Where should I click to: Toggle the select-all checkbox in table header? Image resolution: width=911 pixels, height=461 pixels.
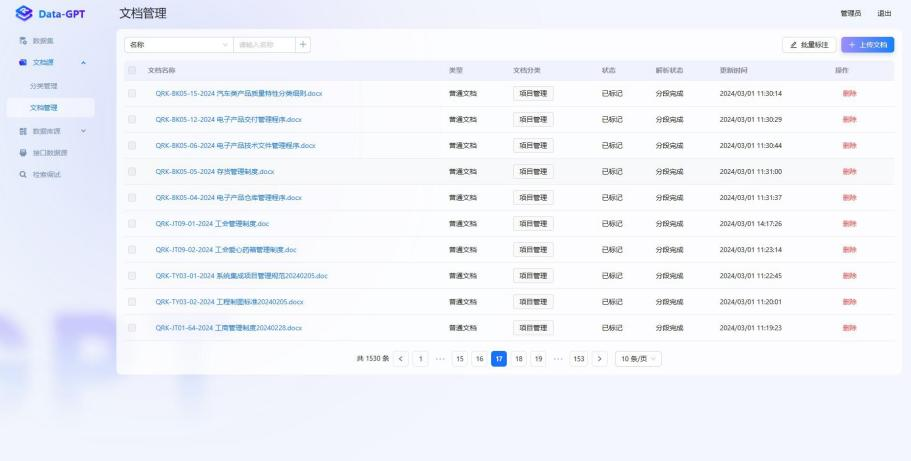tap(132, 70)
